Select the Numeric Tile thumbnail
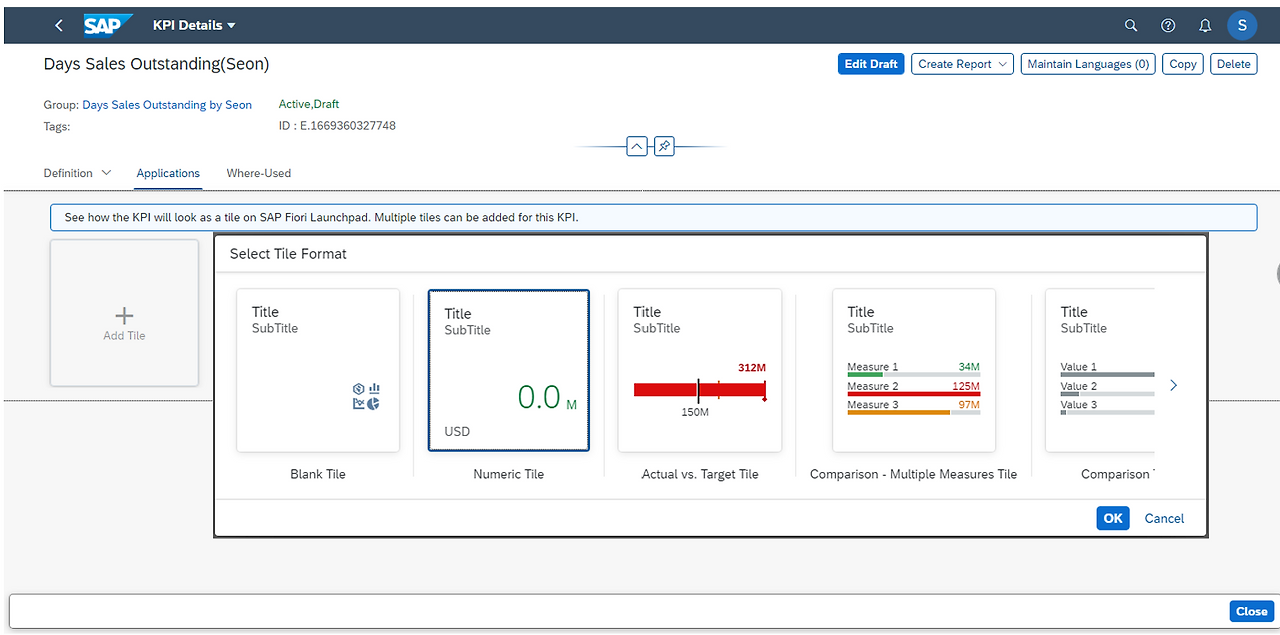Viewport: 1280px width, 635px height. tap(509, 371)
